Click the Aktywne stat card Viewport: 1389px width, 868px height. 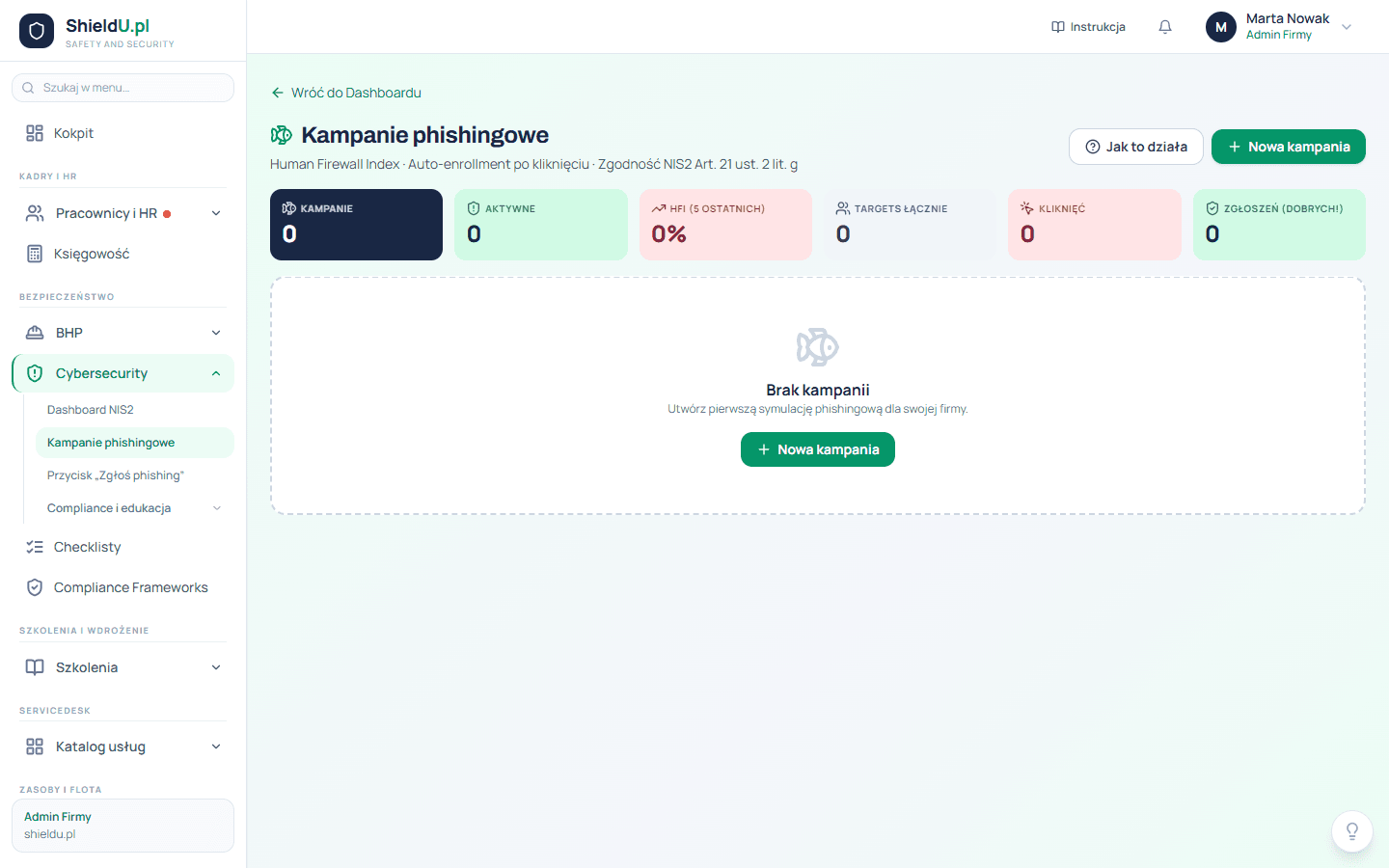click(x=541, y=225)
